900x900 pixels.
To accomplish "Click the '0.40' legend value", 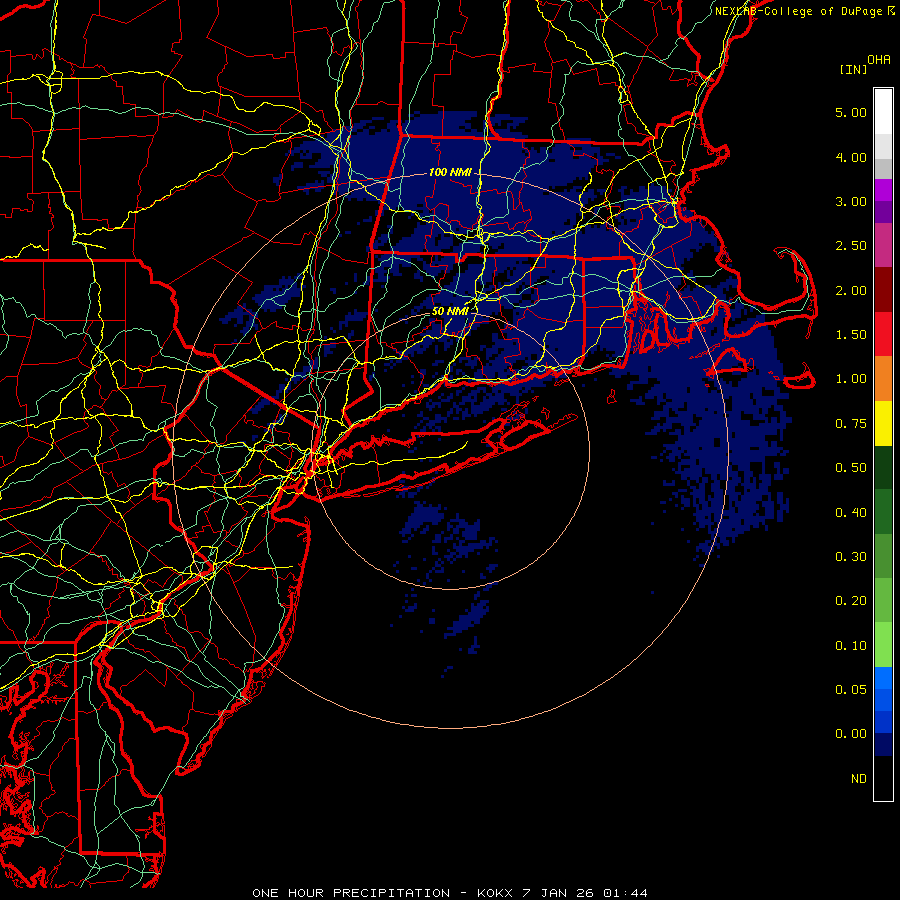I will (851, 513).
